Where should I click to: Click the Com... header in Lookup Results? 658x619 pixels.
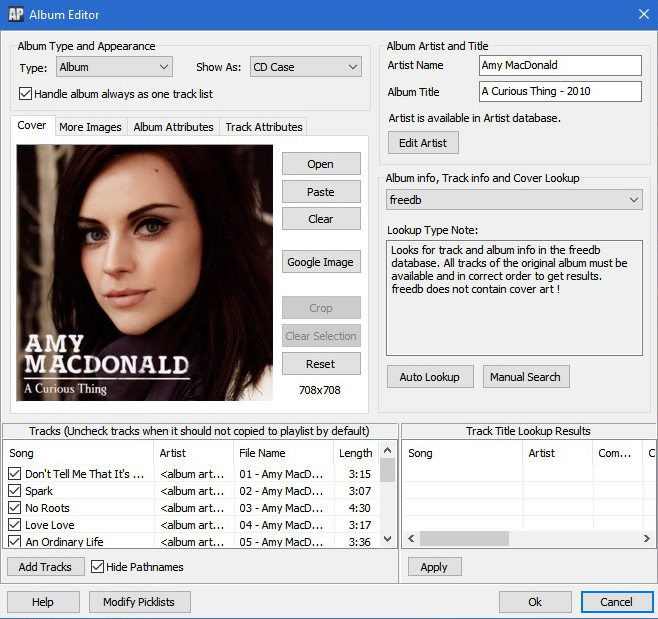tap(617, 453)
